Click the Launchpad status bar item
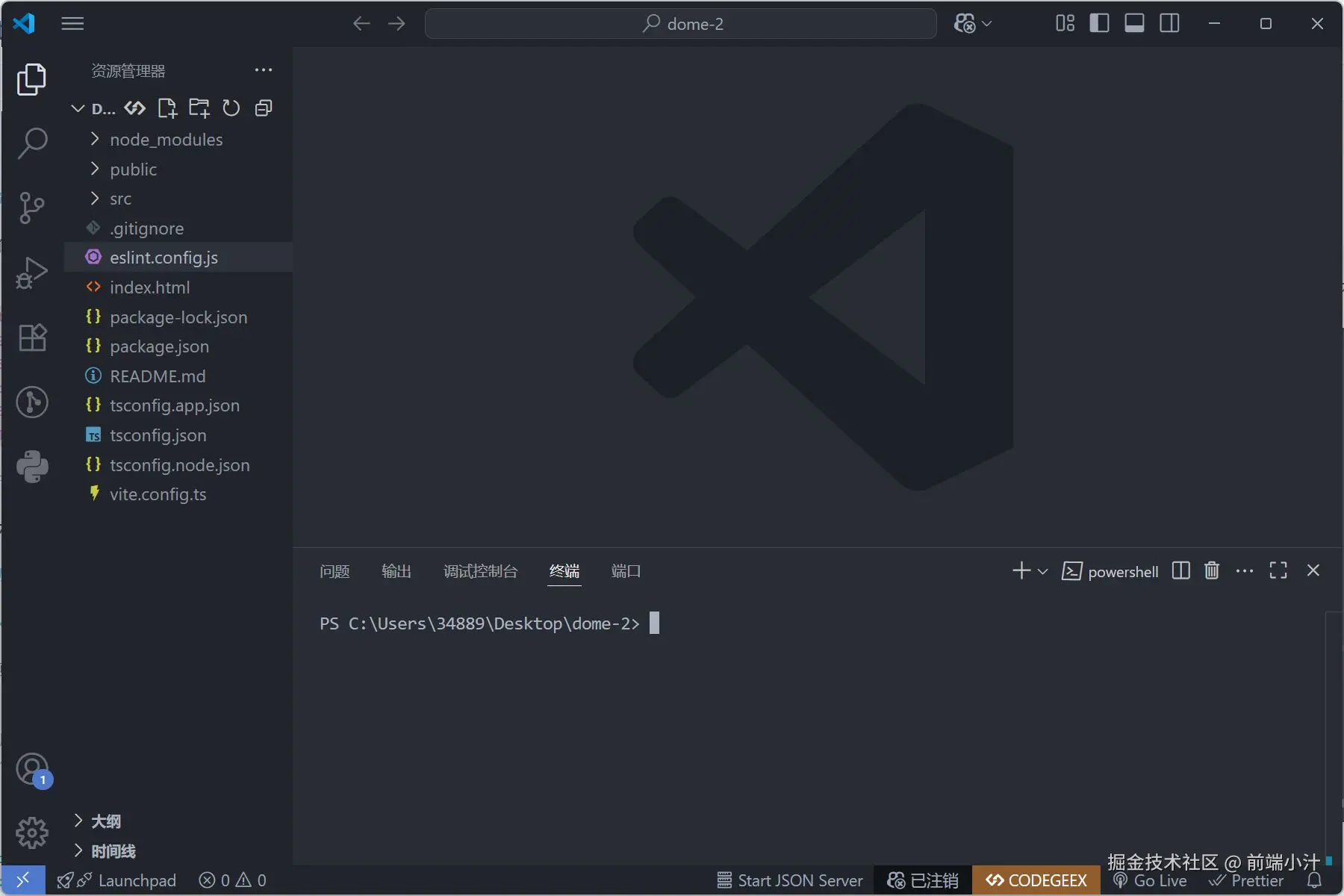Viewport: 1344px width, 896px height. click(x=116, y=881)
